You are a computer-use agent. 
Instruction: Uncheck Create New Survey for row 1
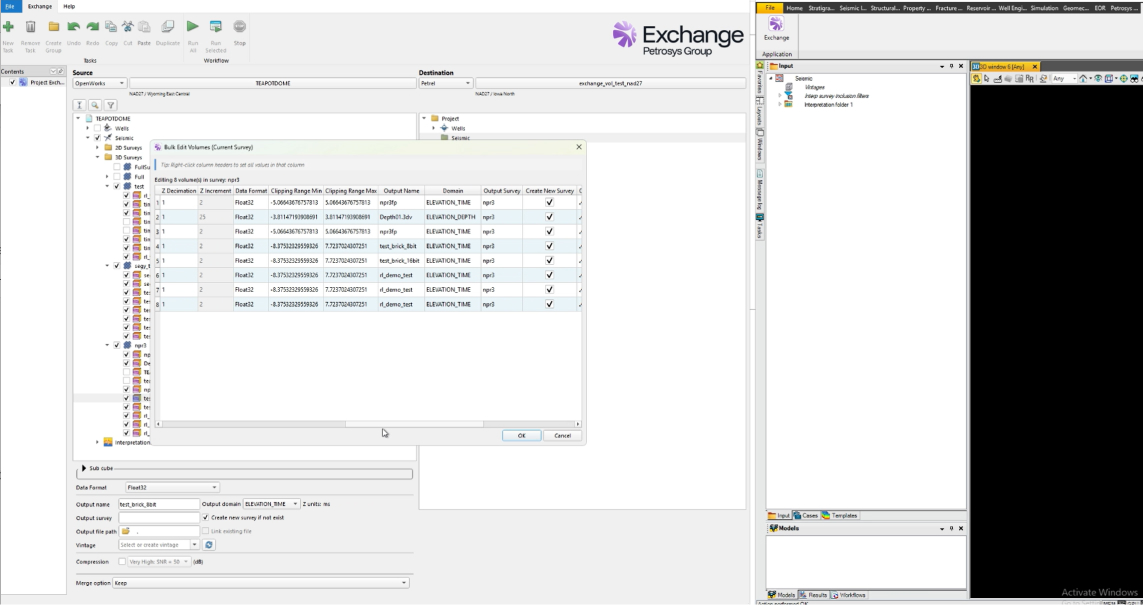click(548, 202)
